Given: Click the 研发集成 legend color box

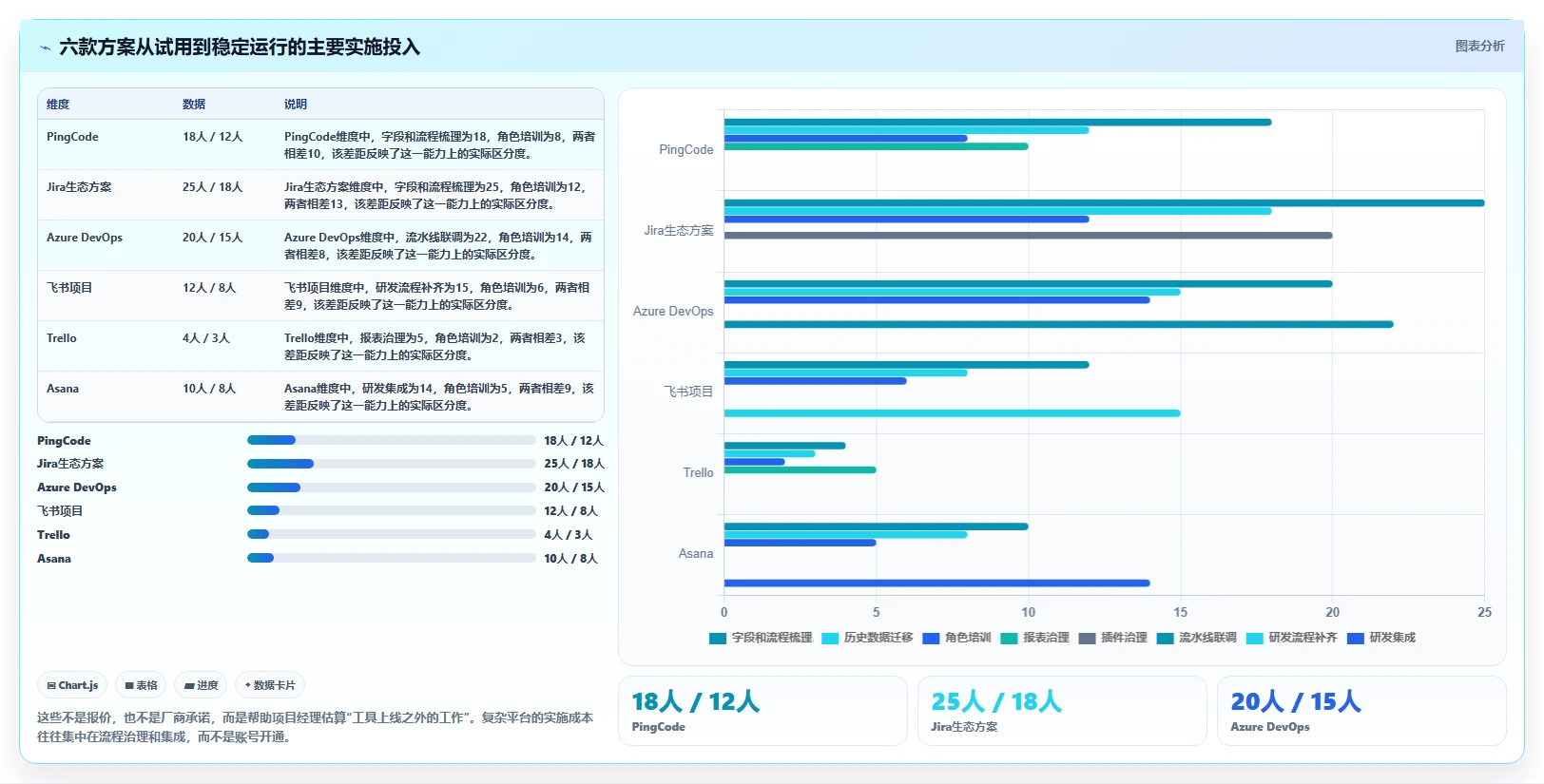Looking at the screenshot, I should tap(1355, 639).
